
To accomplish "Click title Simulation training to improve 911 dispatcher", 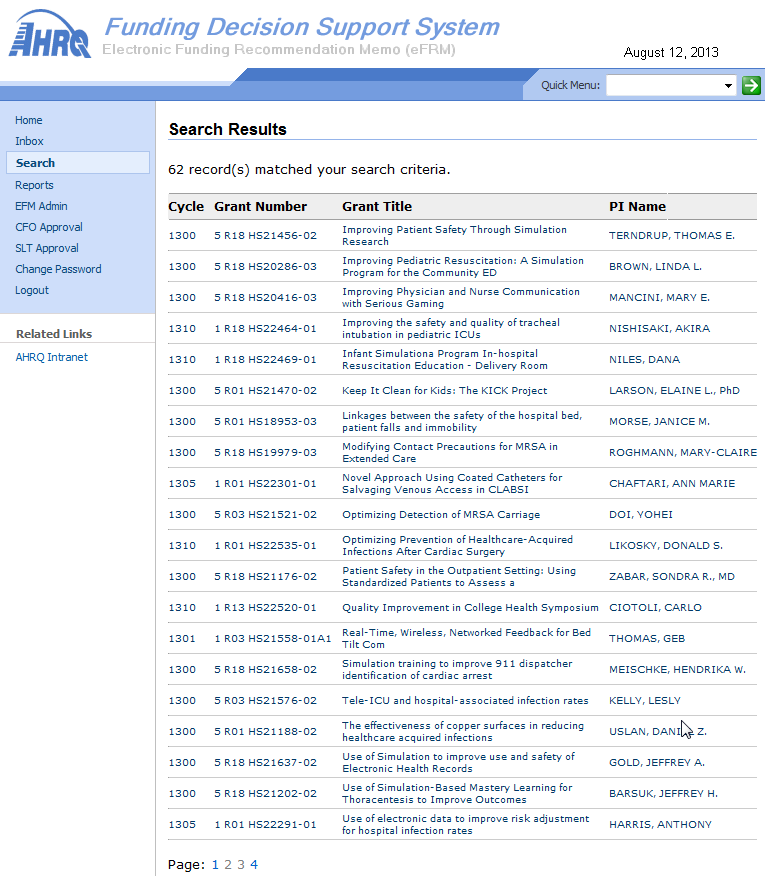I will 457,670.
